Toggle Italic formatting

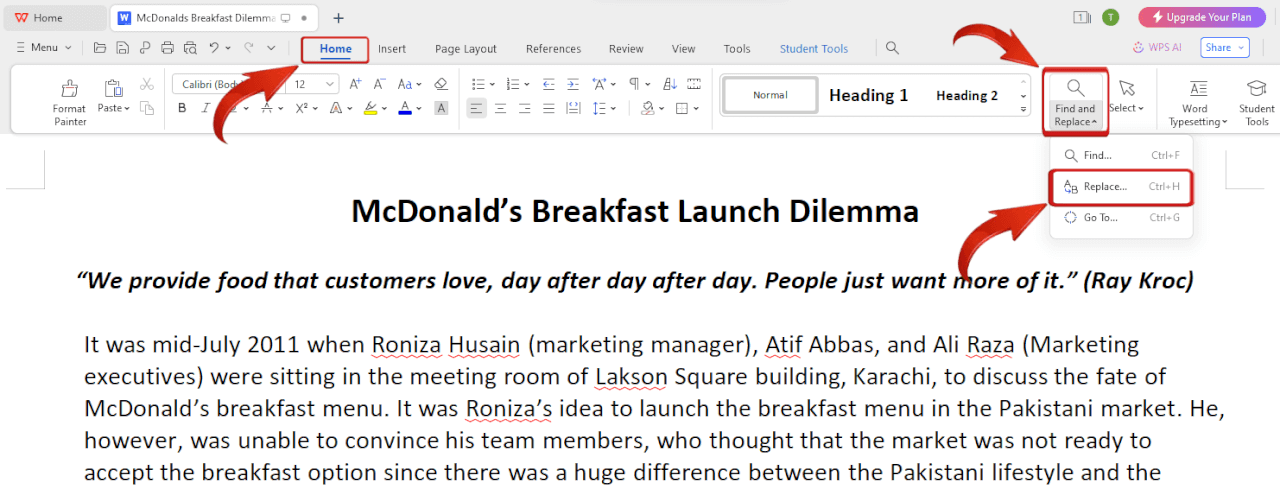coord(206,108)
